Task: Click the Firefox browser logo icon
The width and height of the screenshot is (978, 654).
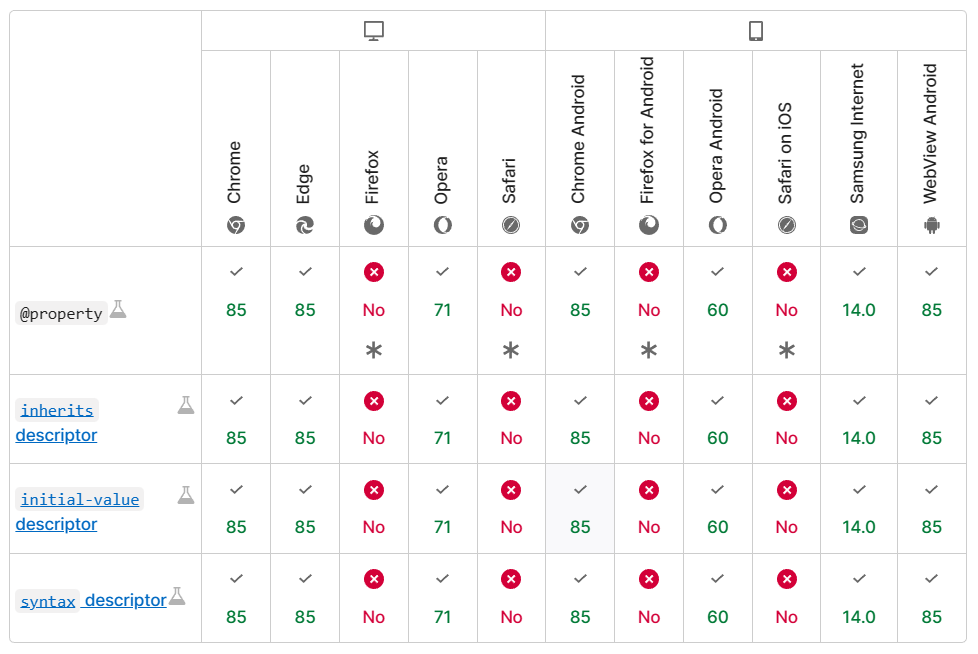Action: 374,226
